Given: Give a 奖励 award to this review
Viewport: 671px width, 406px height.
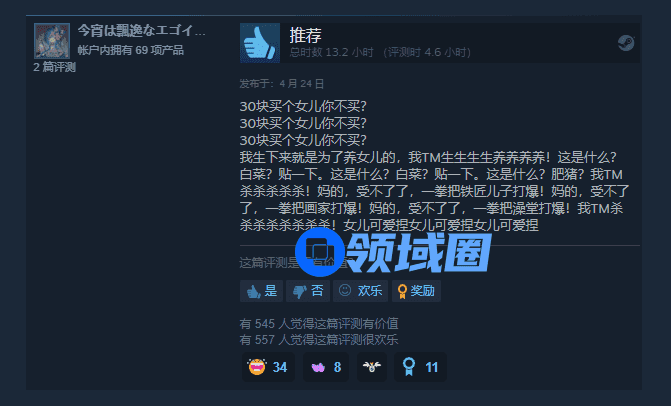Looking at the screenshot, I should tap(416, 291).
